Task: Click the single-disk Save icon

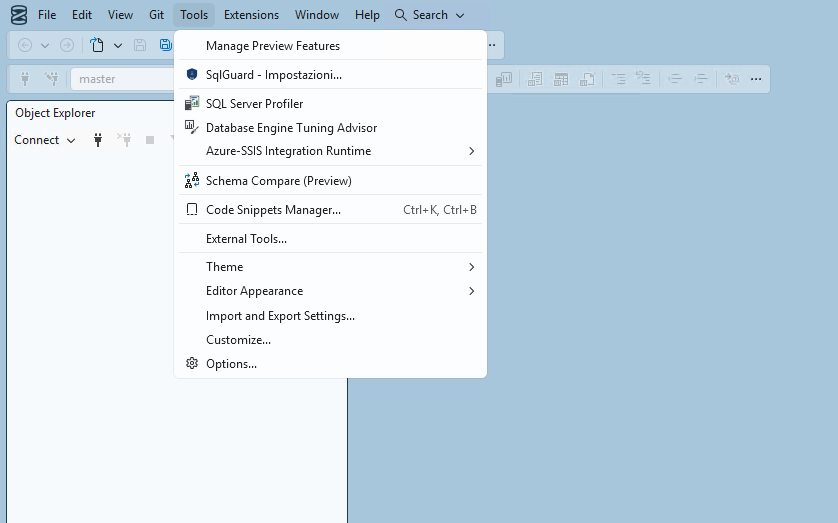Action: [140, 45]
